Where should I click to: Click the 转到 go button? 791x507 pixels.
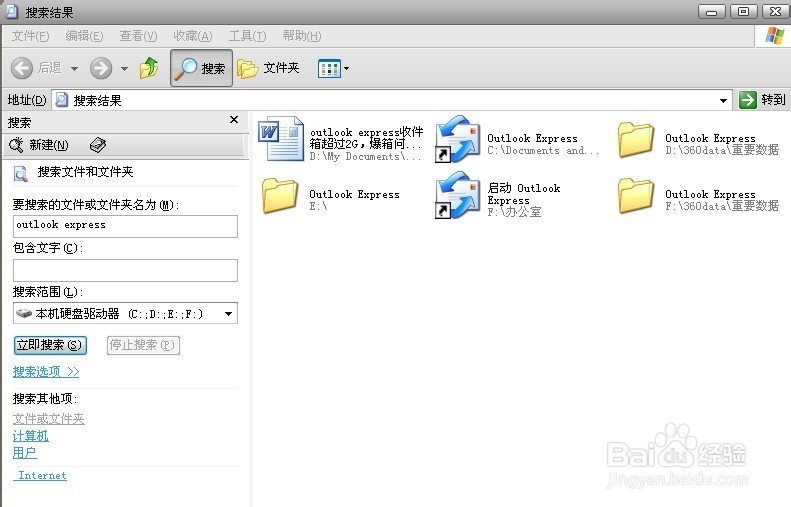click(x=762, y=100)
